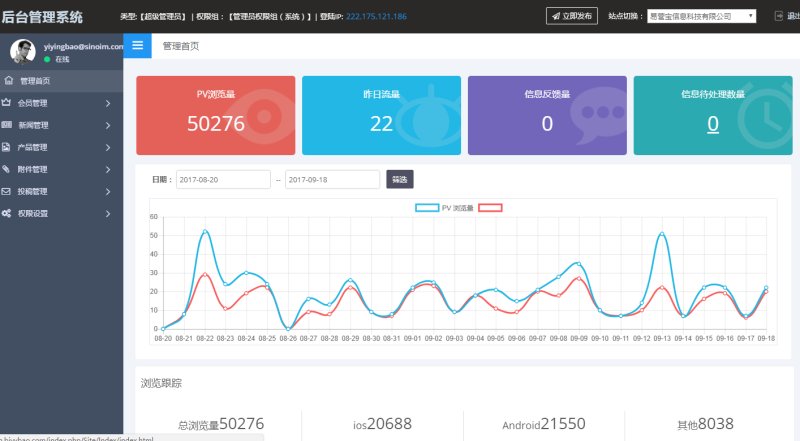Click the newspaper icon beside 新闻管理
The height and width of the screenshot is (441, 800).
(x=8, y=125)
